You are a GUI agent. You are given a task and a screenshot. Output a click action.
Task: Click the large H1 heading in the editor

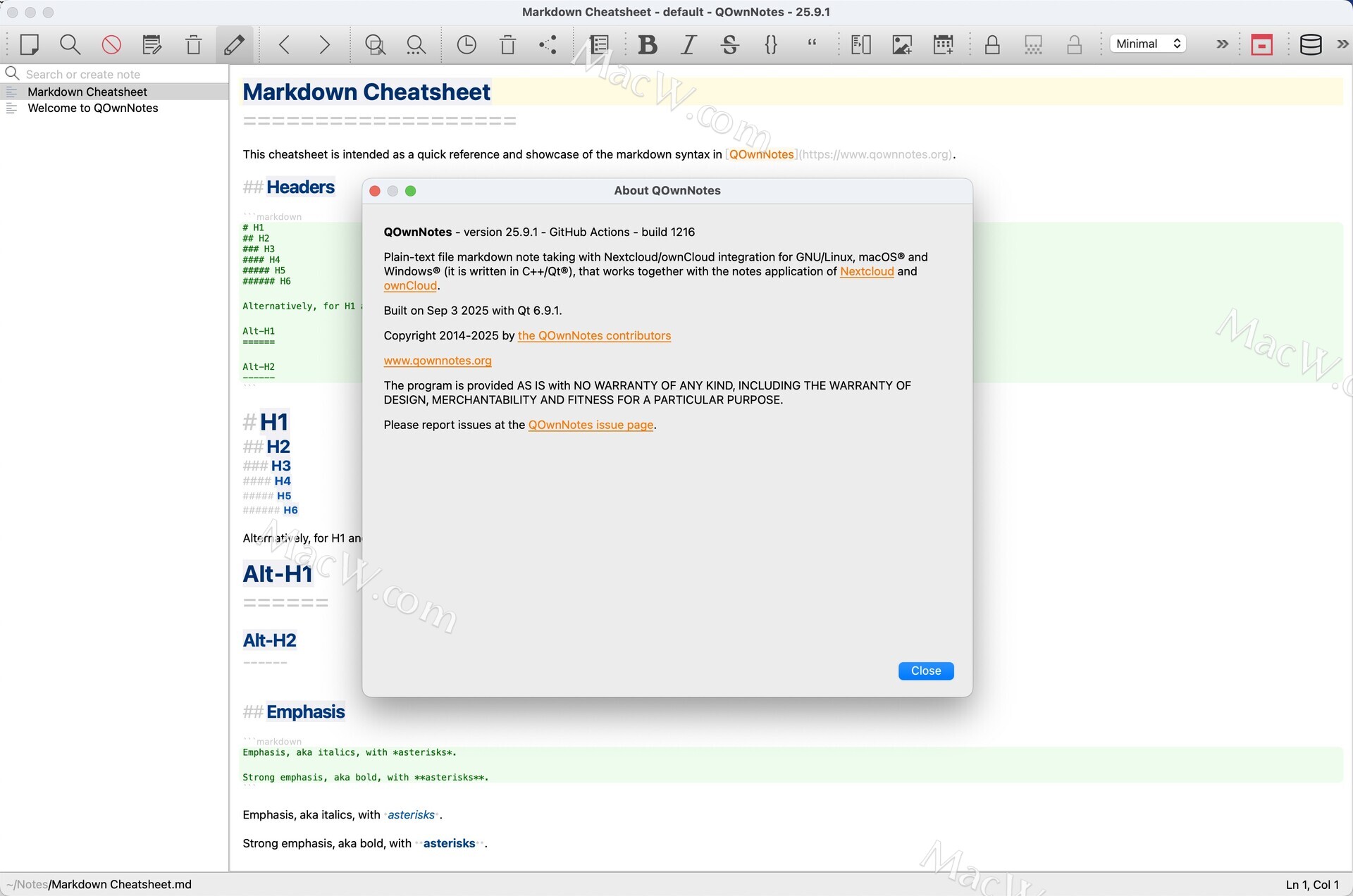pos(274,421)
